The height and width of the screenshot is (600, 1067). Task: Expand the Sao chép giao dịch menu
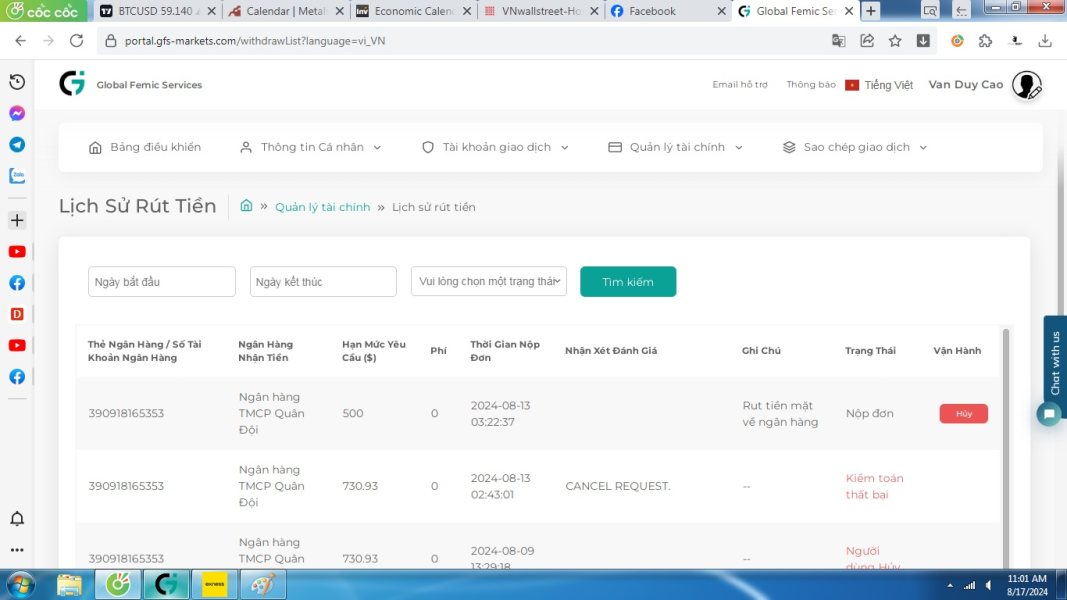click(855, 147)
